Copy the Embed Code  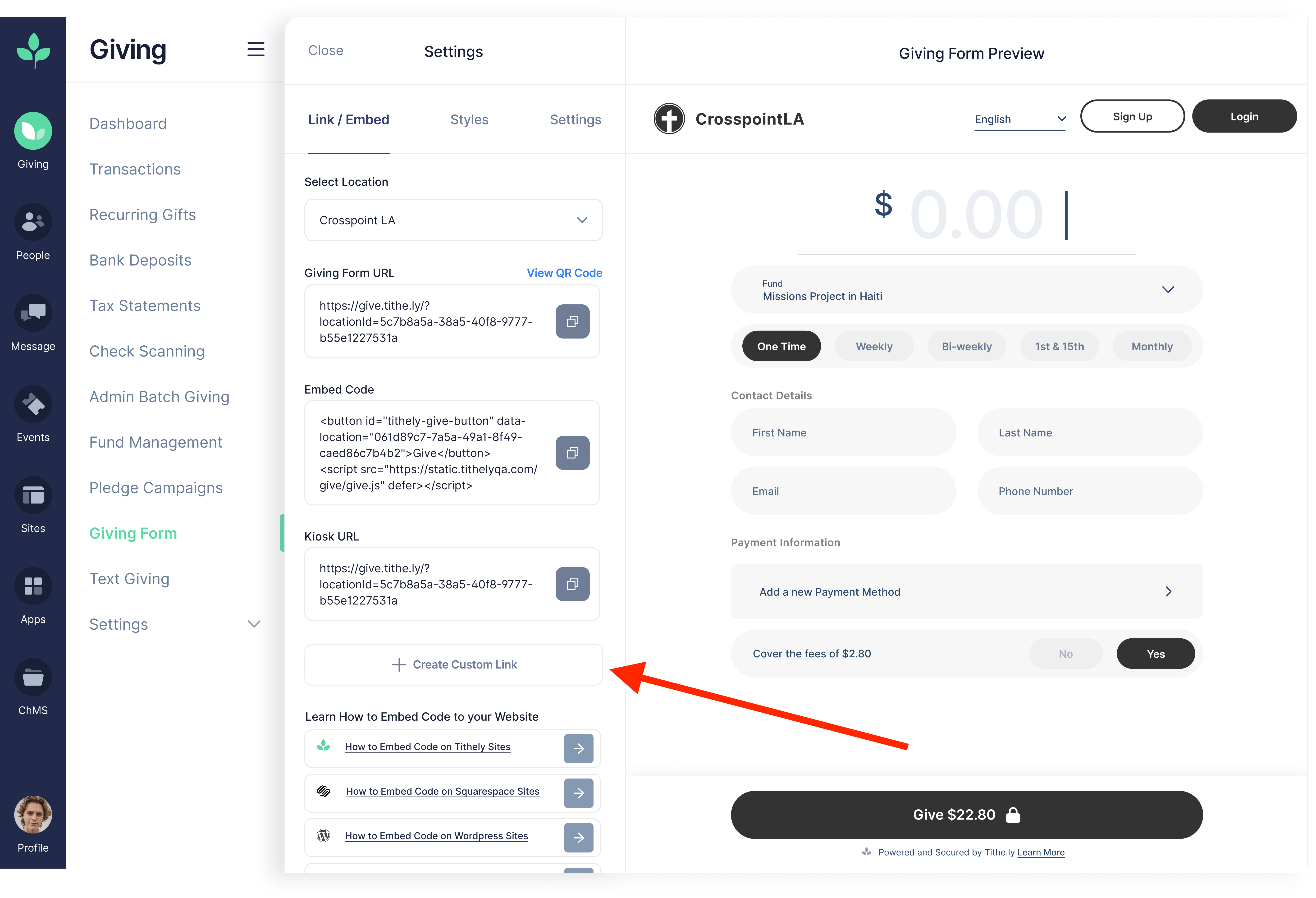point(572,453)
